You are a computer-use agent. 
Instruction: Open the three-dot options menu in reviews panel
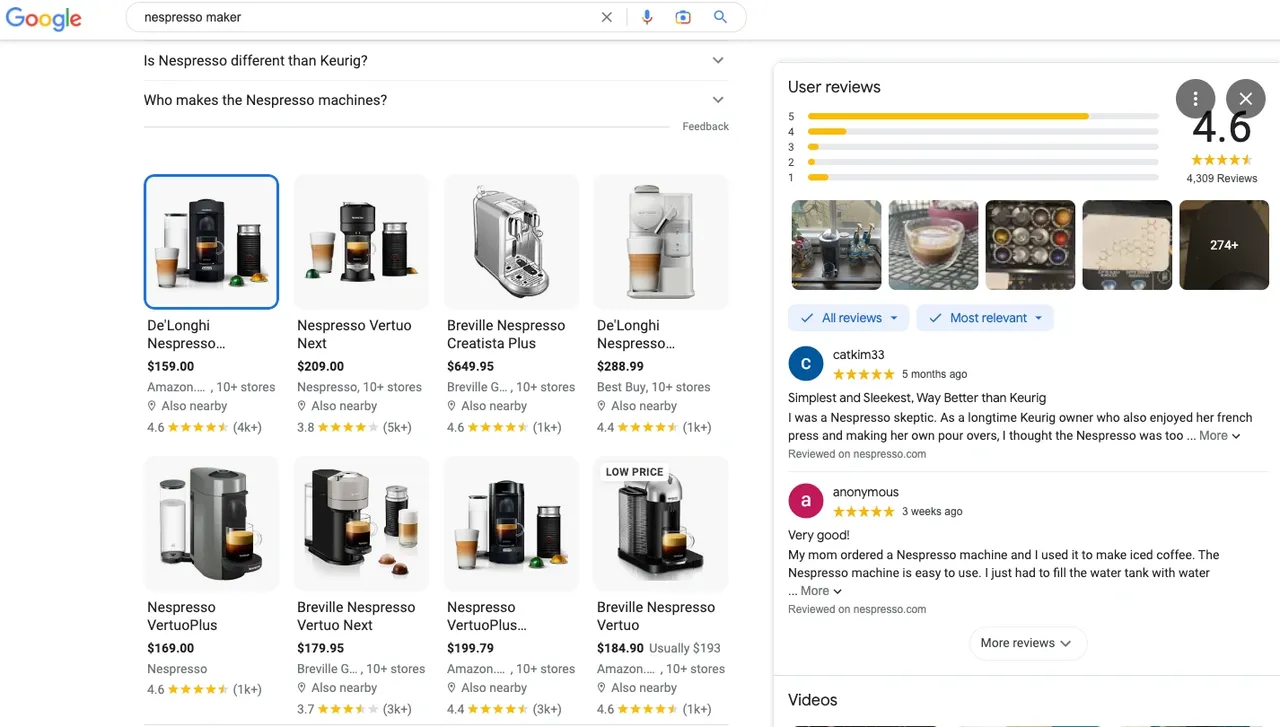coord(1196,99)
